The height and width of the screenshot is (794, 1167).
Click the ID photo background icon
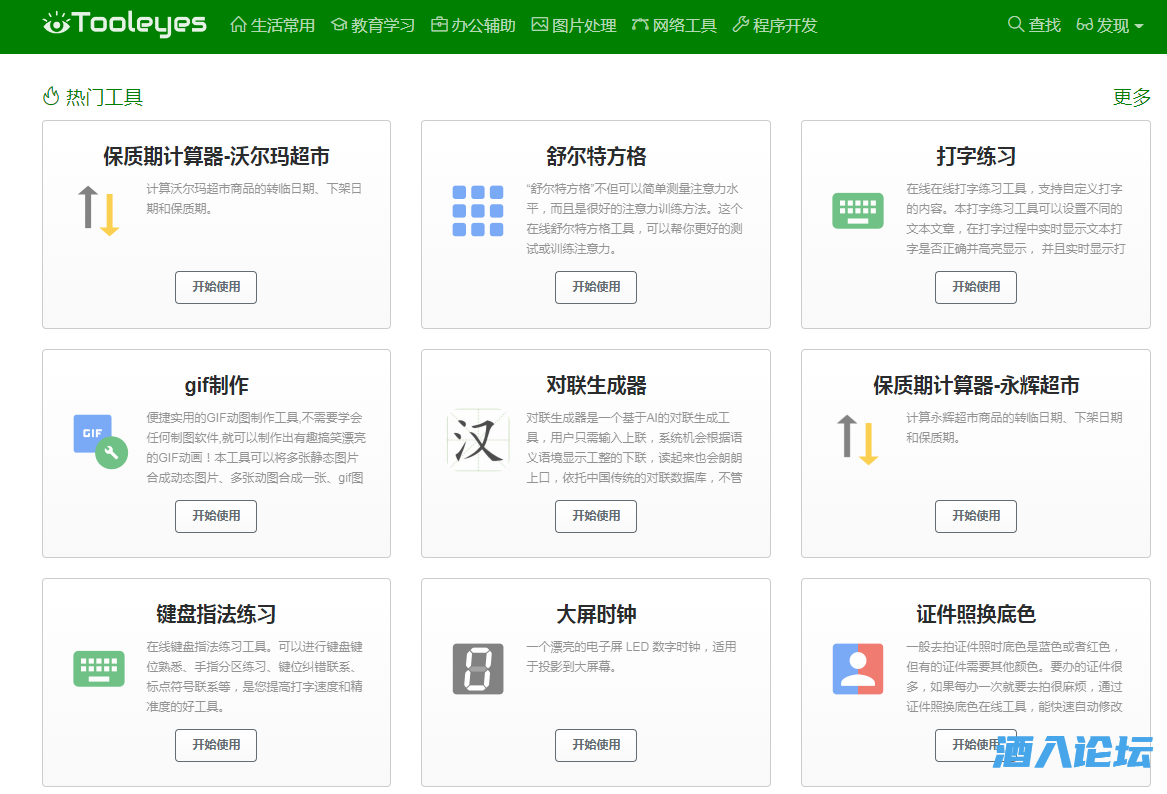pyautogui.click(x=857, y=668)
